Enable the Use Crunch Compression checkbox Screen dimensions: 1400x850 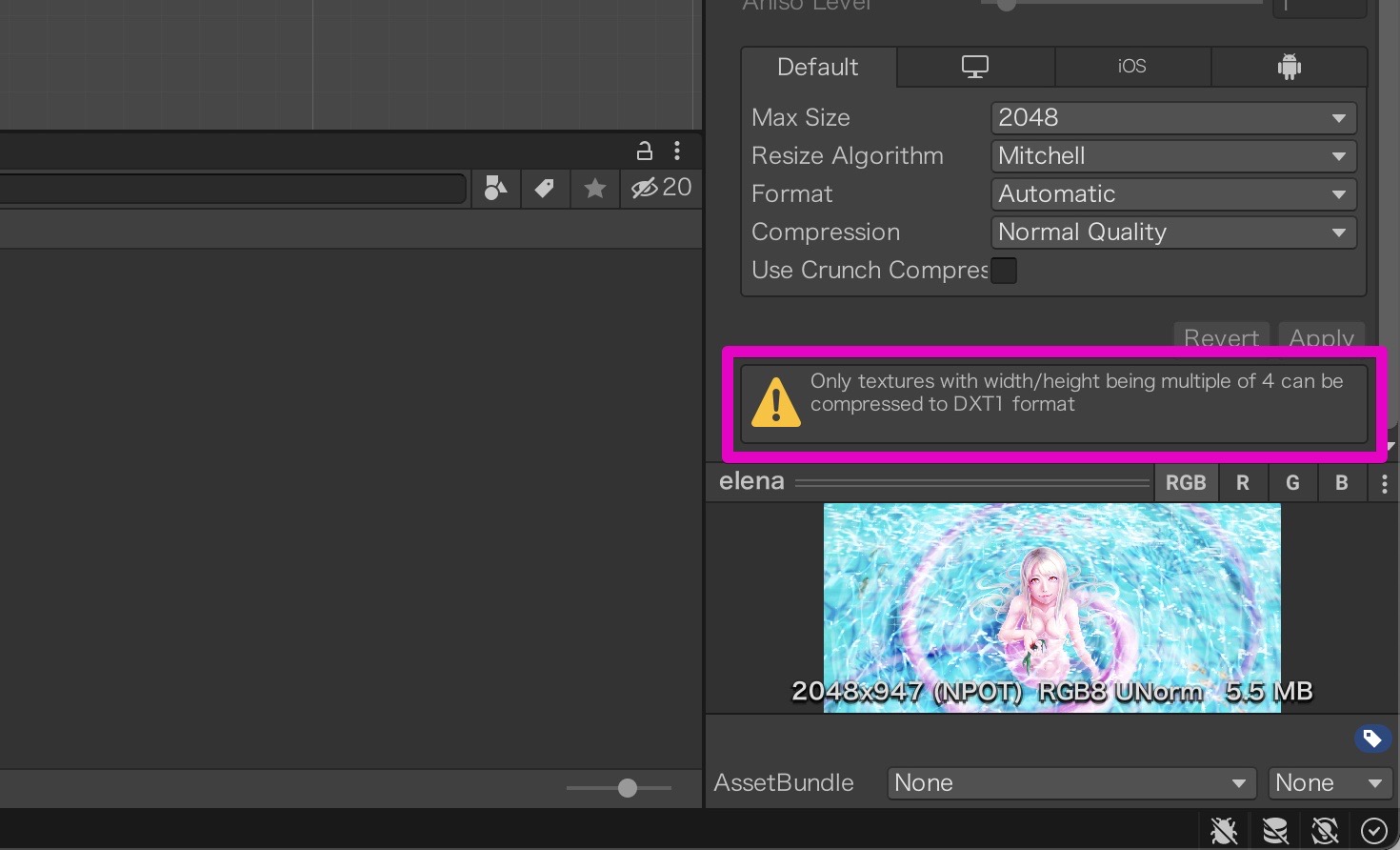pyautogui.click(x=1004, y=271)
